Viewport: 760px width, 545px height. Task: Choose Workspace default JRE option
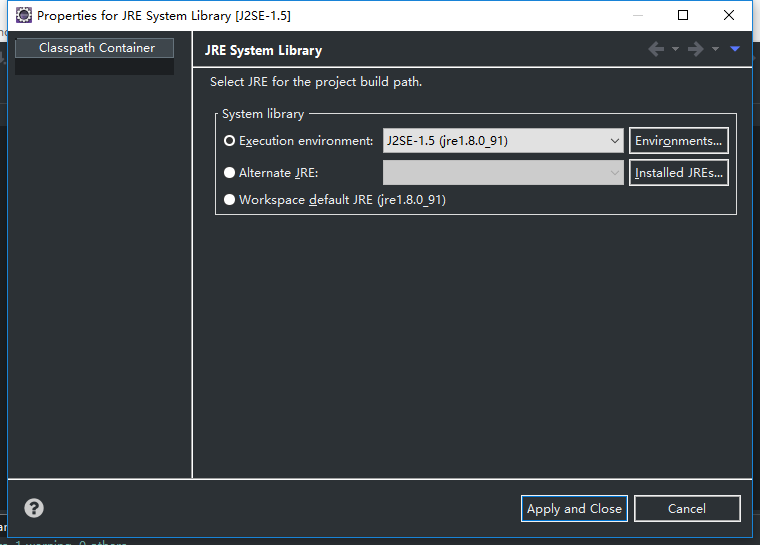click(230, 200)
